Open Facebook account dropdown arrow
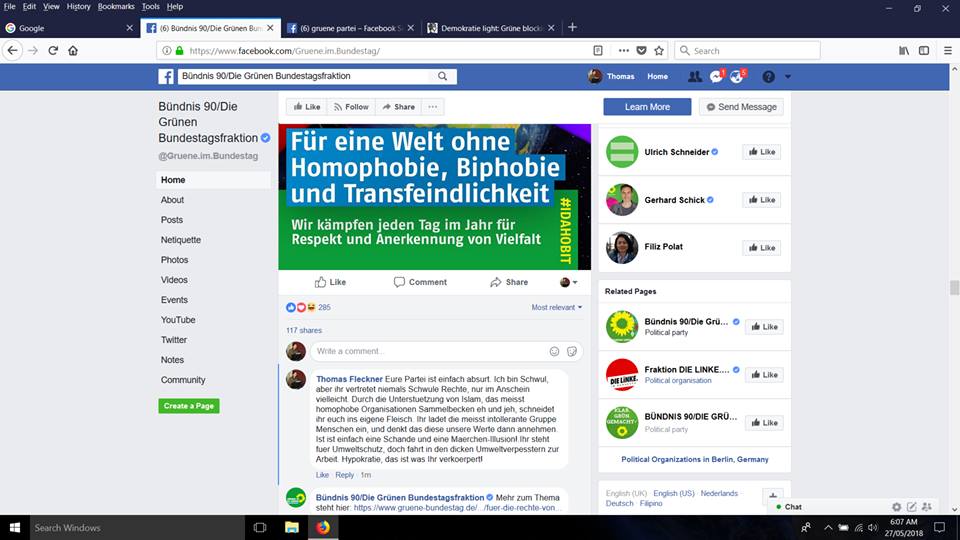The height and width of the screenshot is (540, 960). tap(788, 77)
